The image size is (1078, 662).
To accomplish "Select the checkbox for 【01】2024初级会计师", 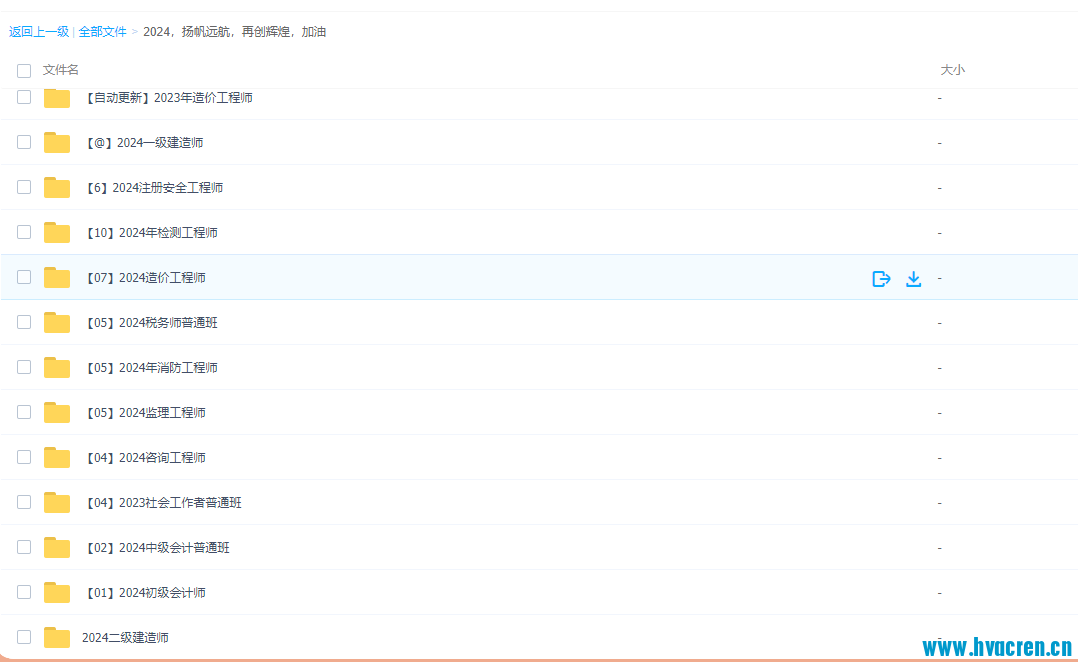I will pos(24,592).
